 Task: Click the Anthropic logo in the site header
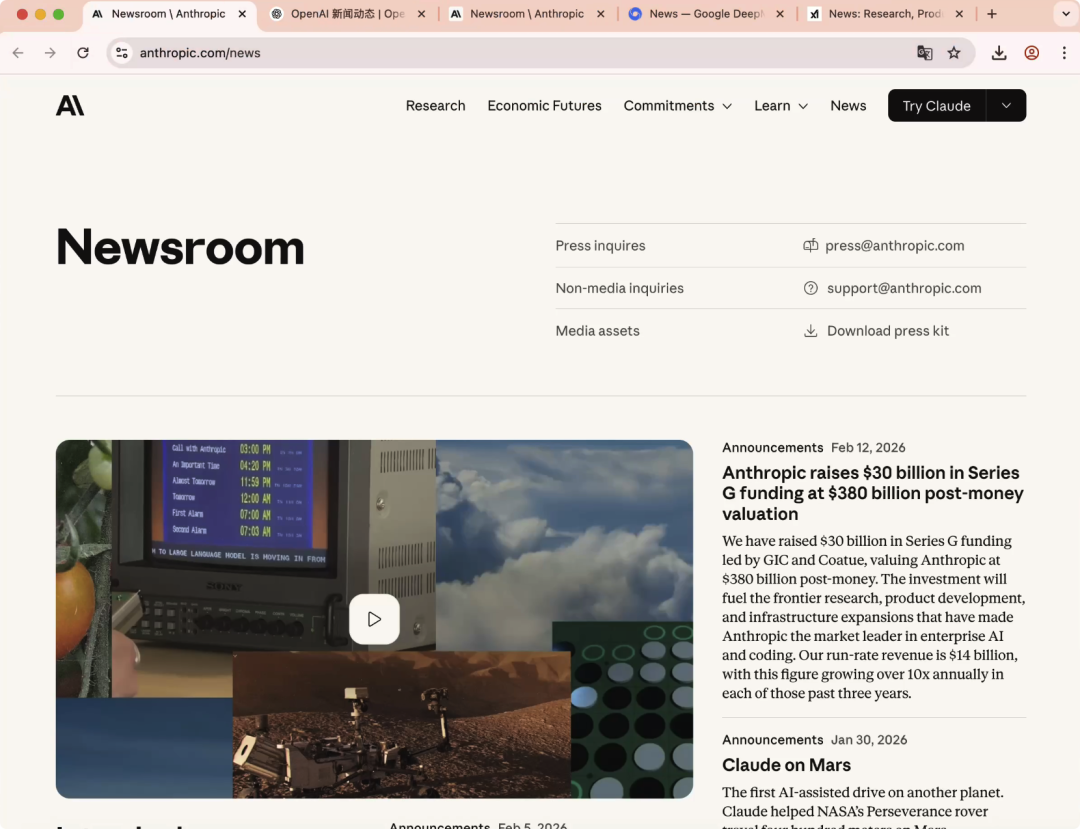coord(70,105)
